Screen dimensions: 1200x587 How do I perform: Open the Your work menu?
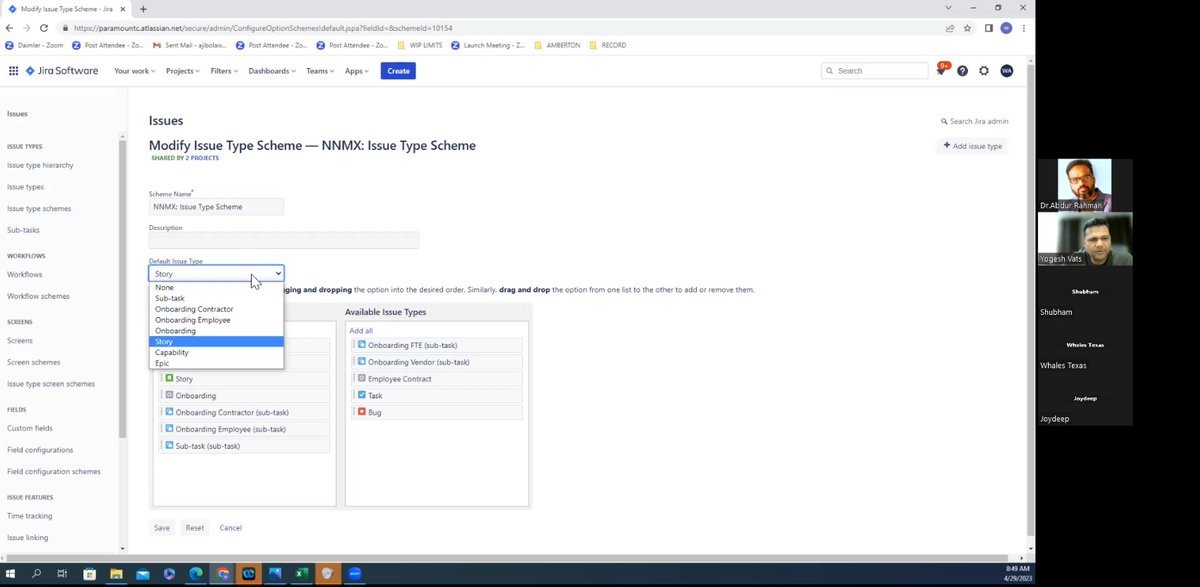pyautogui.click(x=134, y=70)
